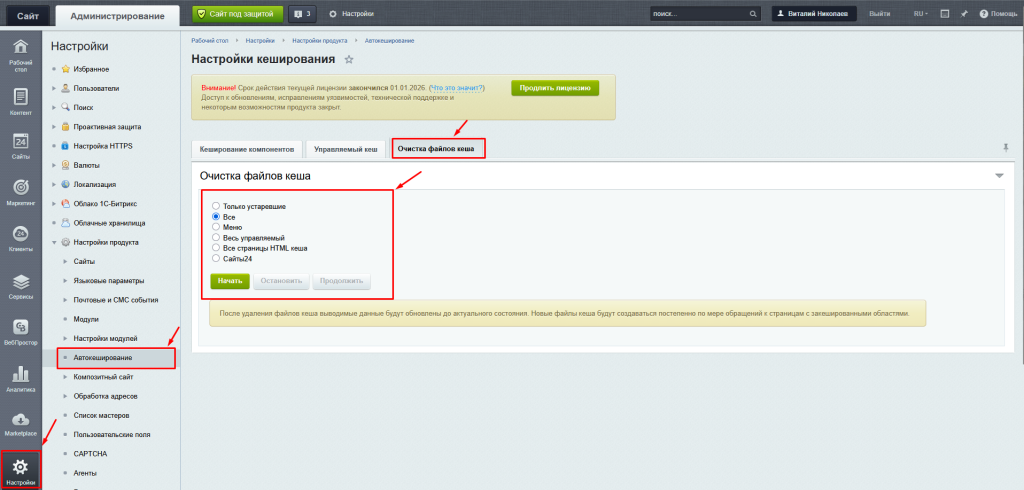Select Весь управляемый radio option
This screenshot has height=490, width=1024.
(216, 237)
